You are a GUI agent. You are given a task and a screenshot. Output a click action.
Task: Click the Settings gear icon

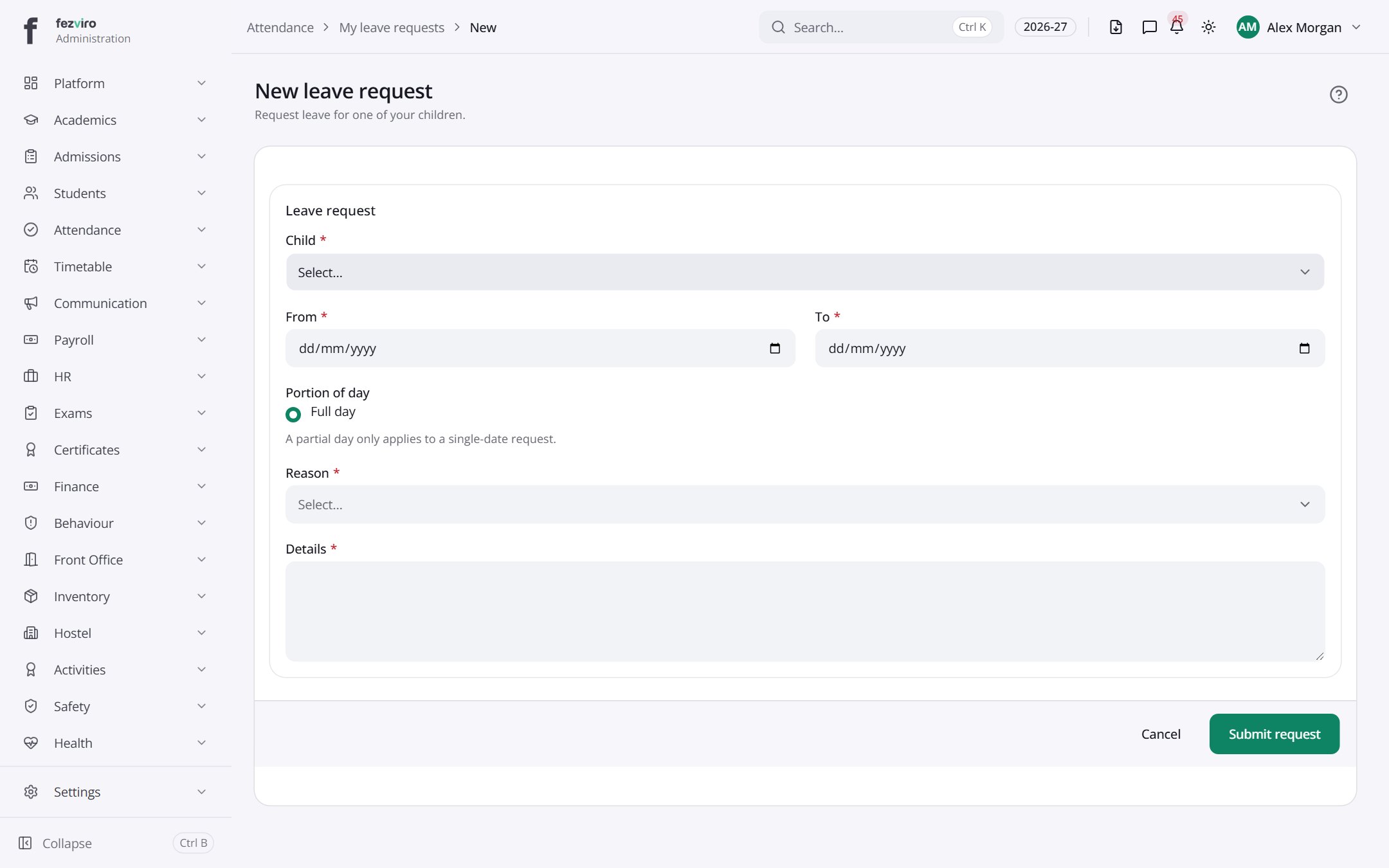31,791
